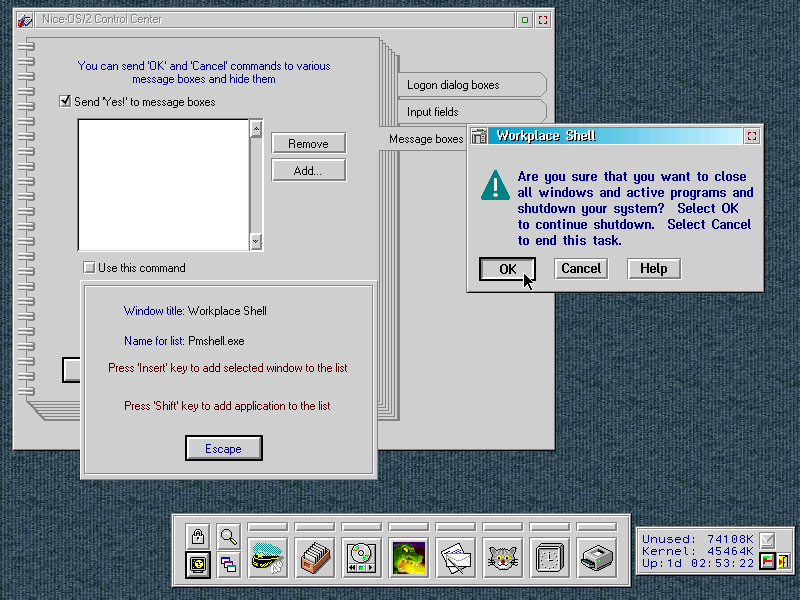The image size is (800, 600).
Task: Click OK to continue shutdown
Action: [x=507, y=269]
